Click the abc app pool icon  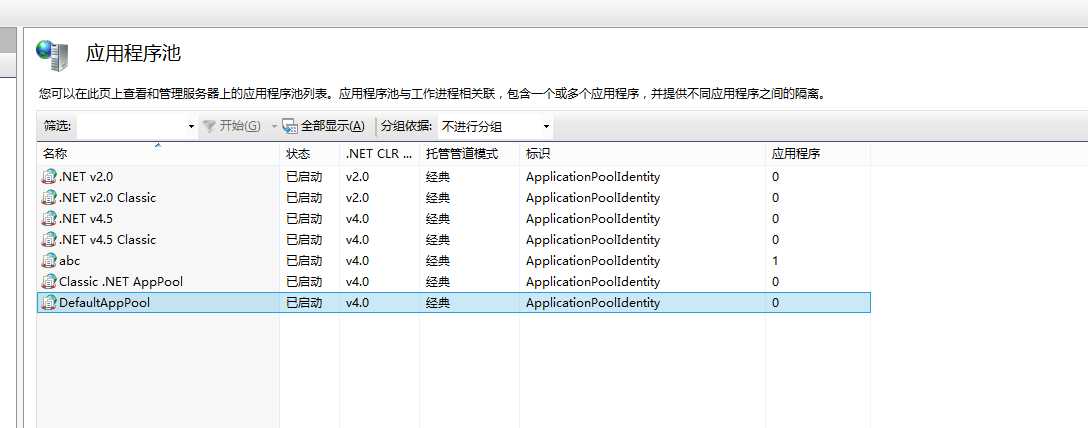[x=49, y=261]
